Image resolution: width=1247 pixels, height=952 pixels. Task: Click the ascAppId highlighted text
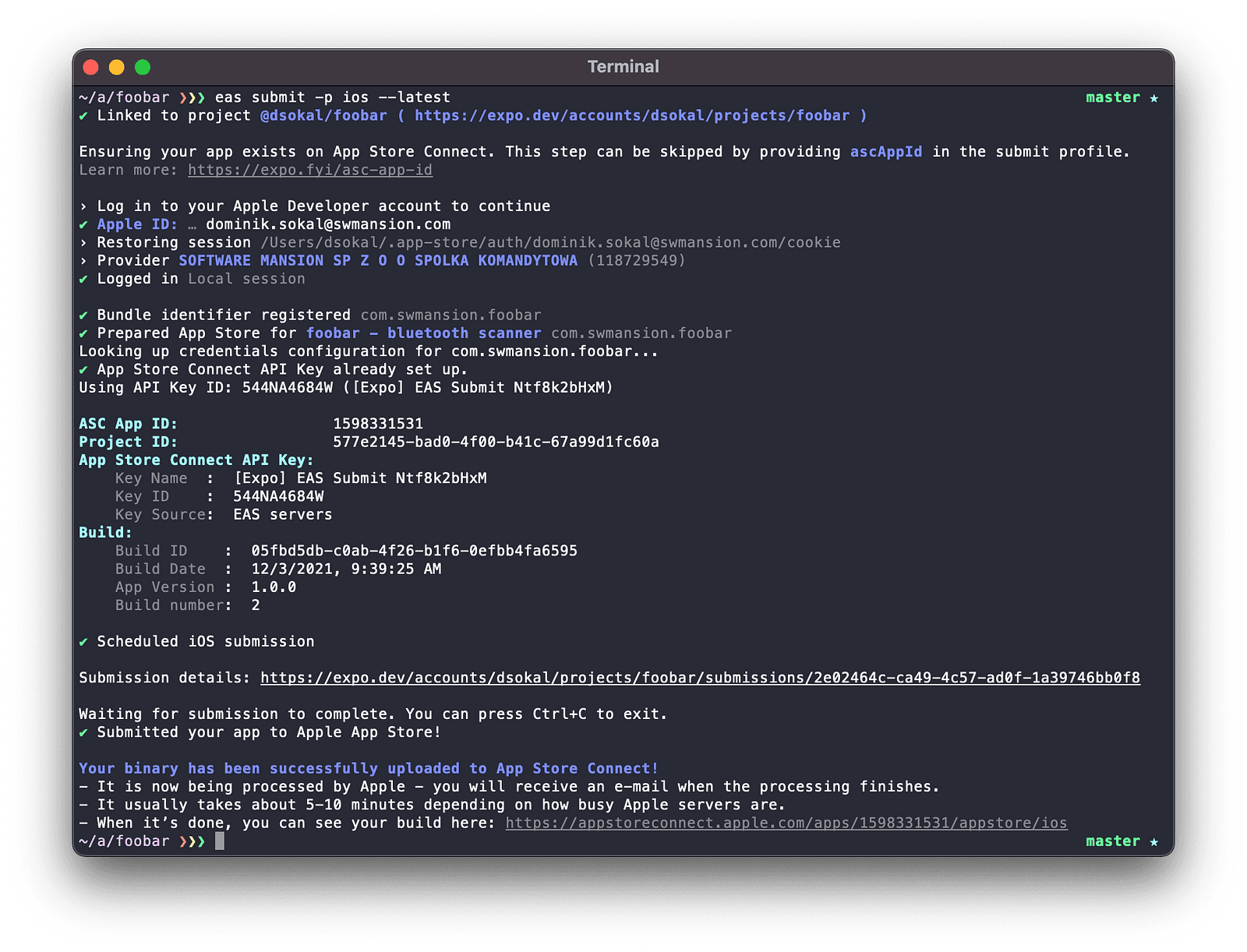pos(885,152)
